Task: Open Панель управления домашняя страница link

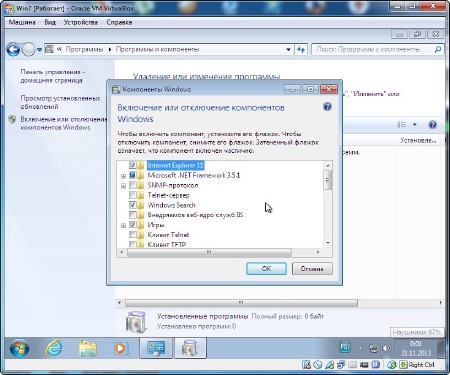Action: tap(53, 76)
